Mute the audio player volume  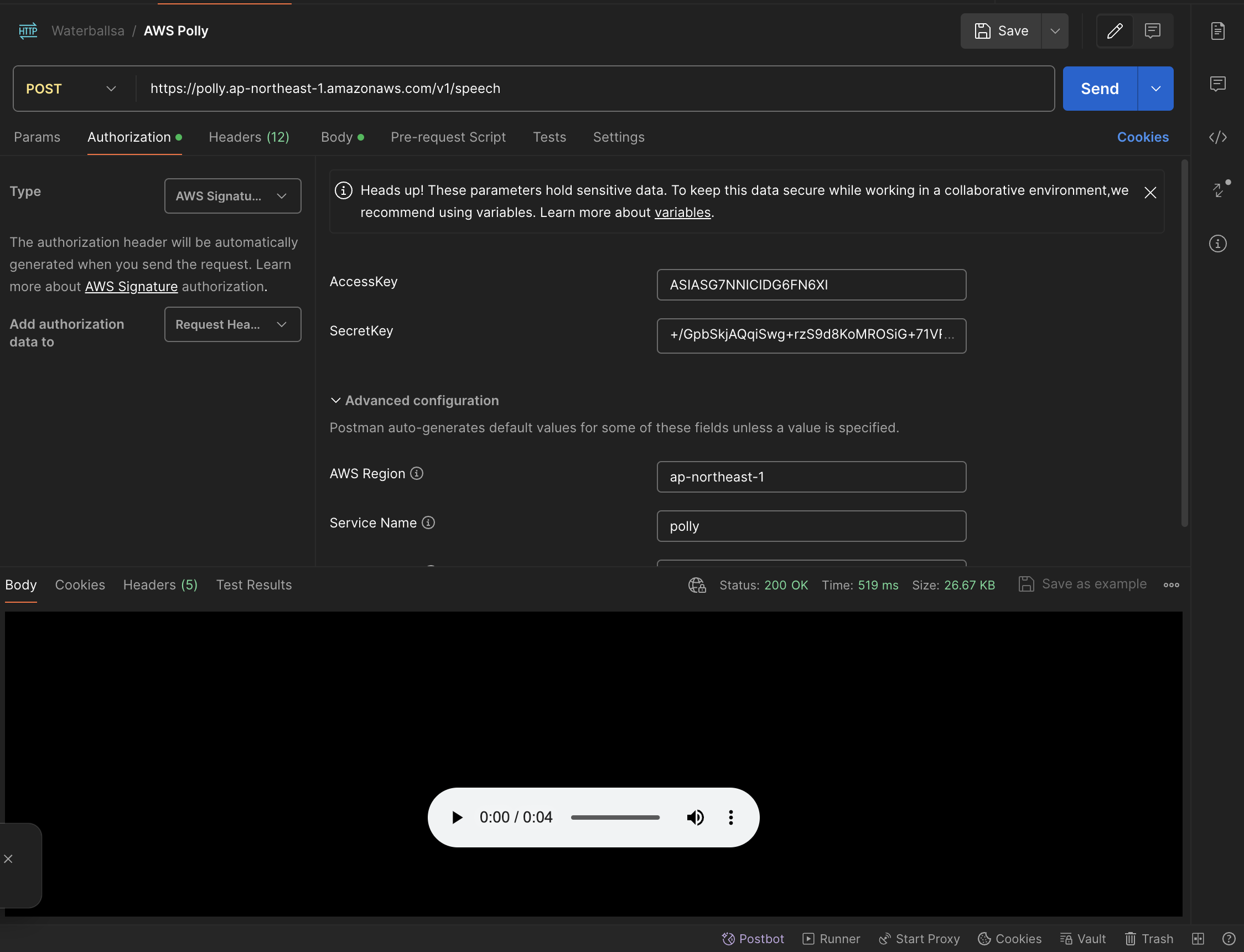point(695,817)
